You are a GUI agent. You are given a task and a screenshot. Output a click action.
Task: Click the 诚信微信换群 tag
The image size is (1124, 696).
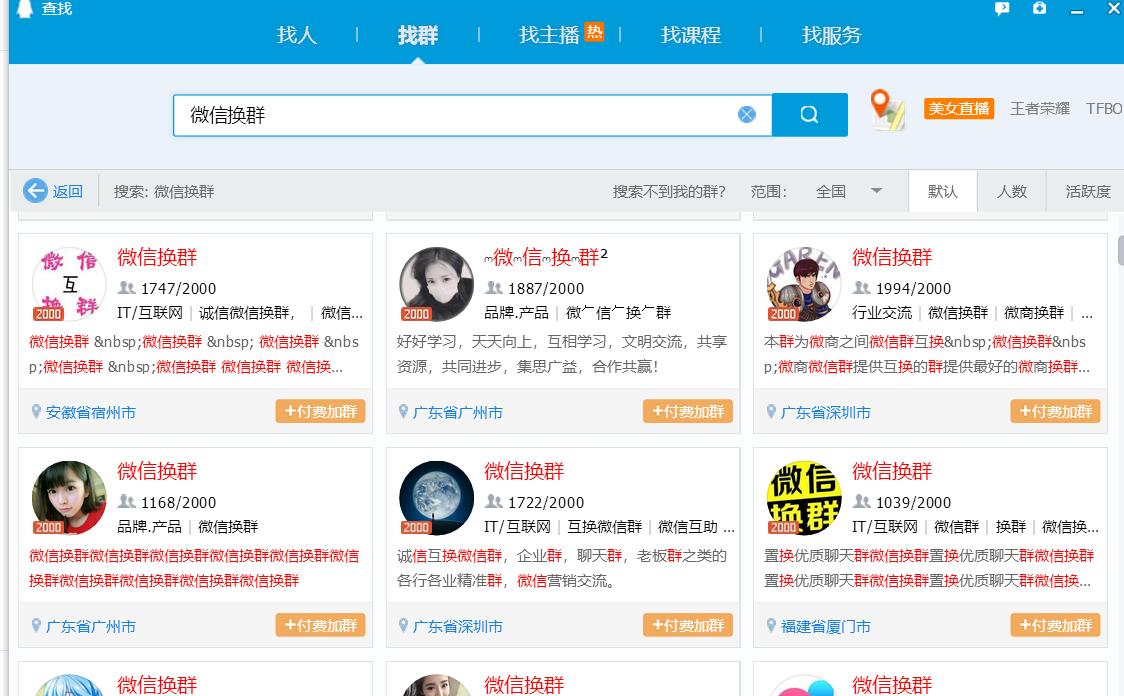point(247,313)
